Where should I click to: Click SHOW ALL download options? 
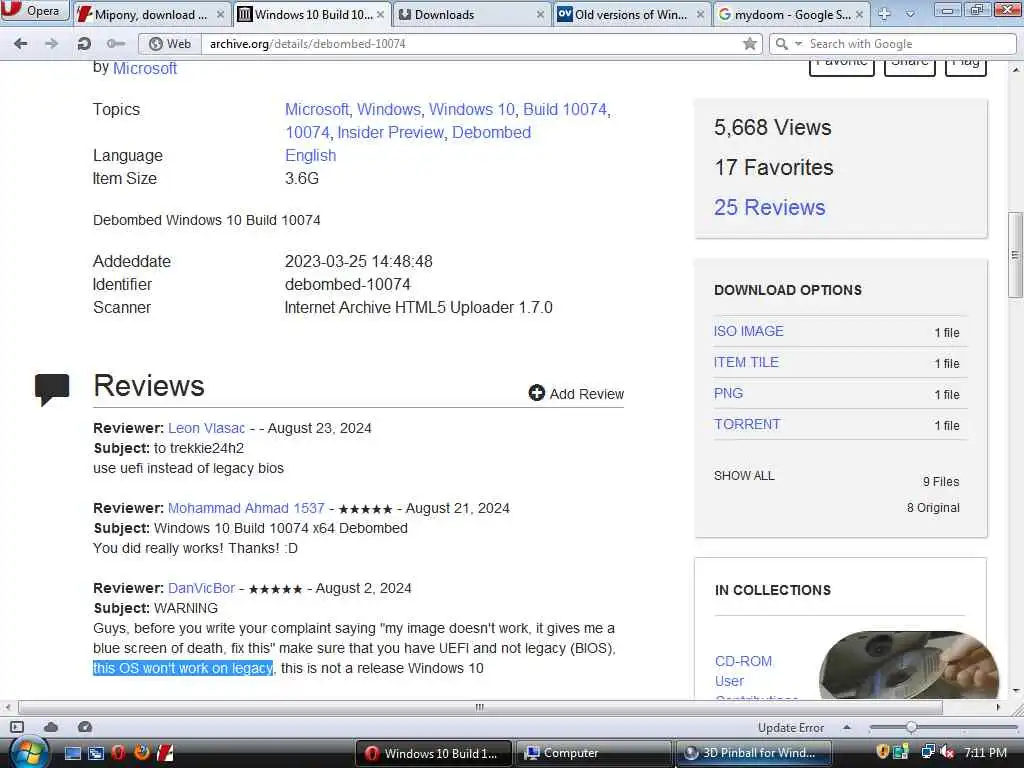[744, 476]
